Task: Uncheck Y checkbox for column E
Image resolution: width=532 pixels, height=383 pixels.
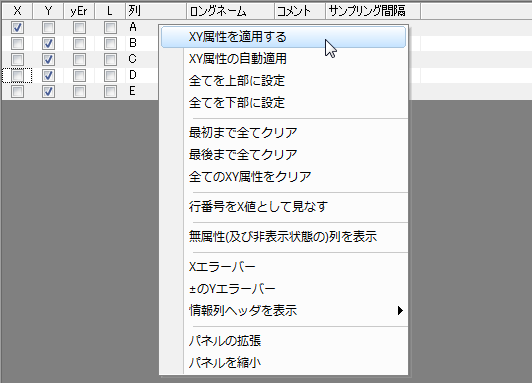Action: pos(48,91)
